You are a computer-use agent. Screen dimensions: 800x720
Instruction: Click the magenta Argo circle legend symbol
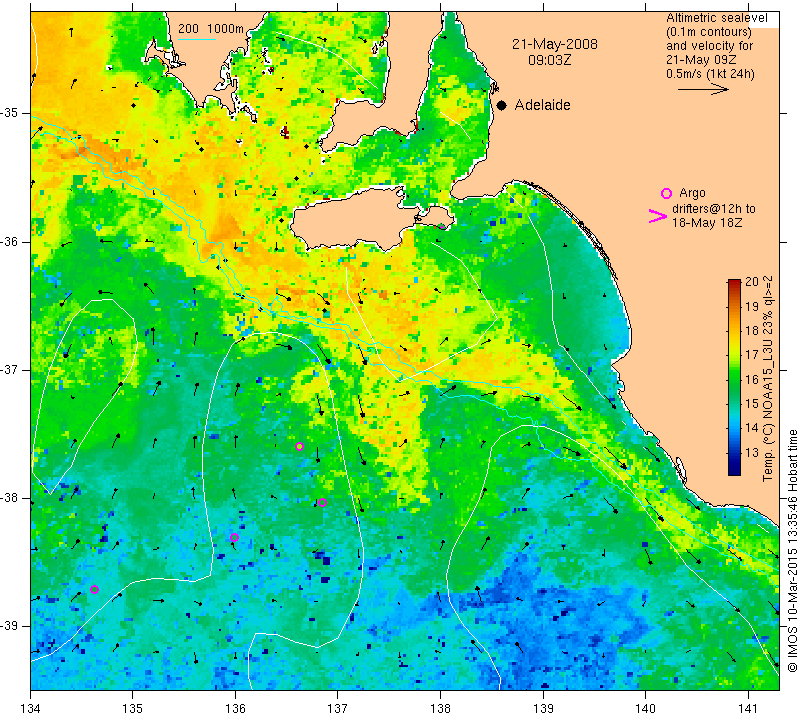[x=666, y=193]
